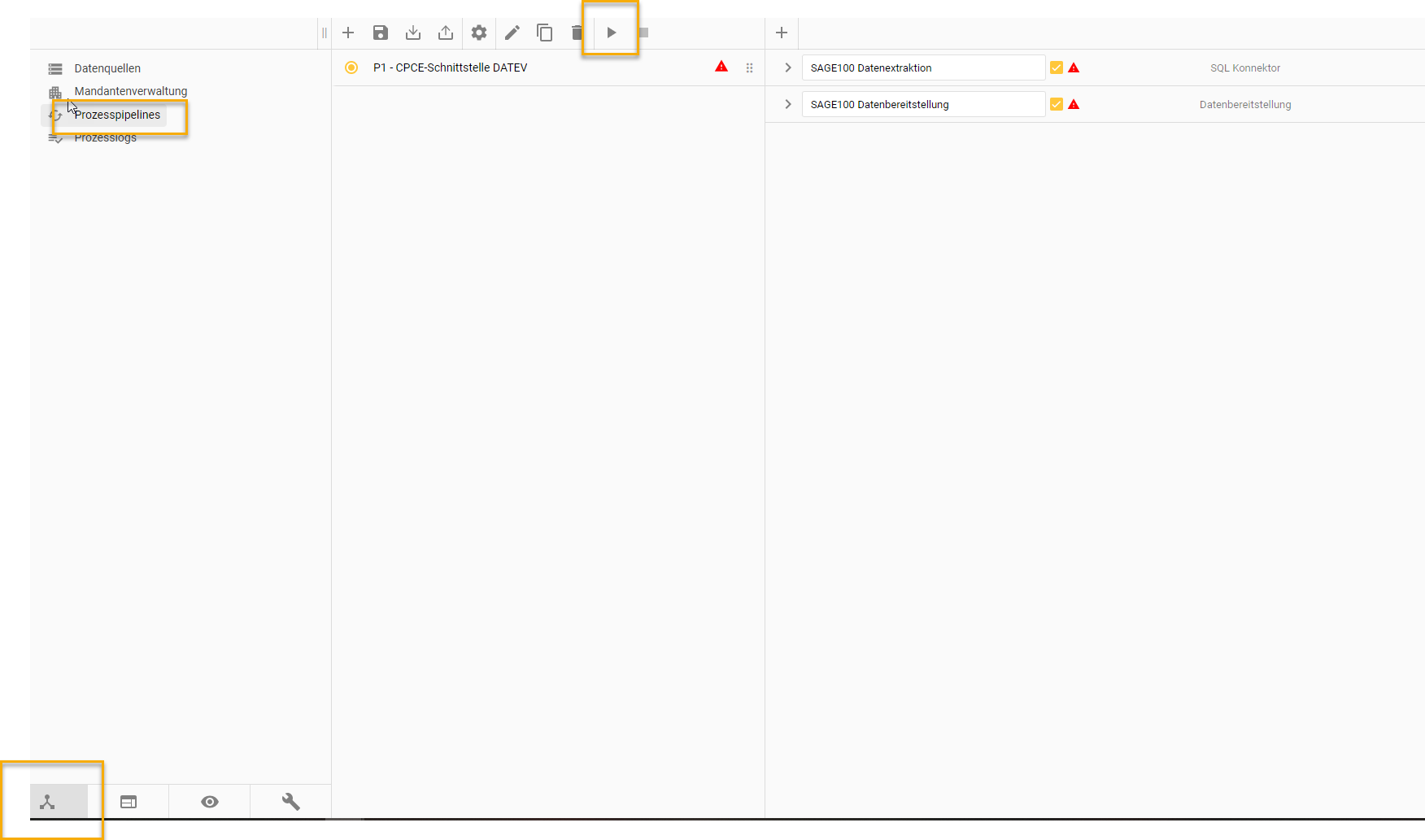Select Prozesspipelines in the sidebar

(x=117, y=115)
